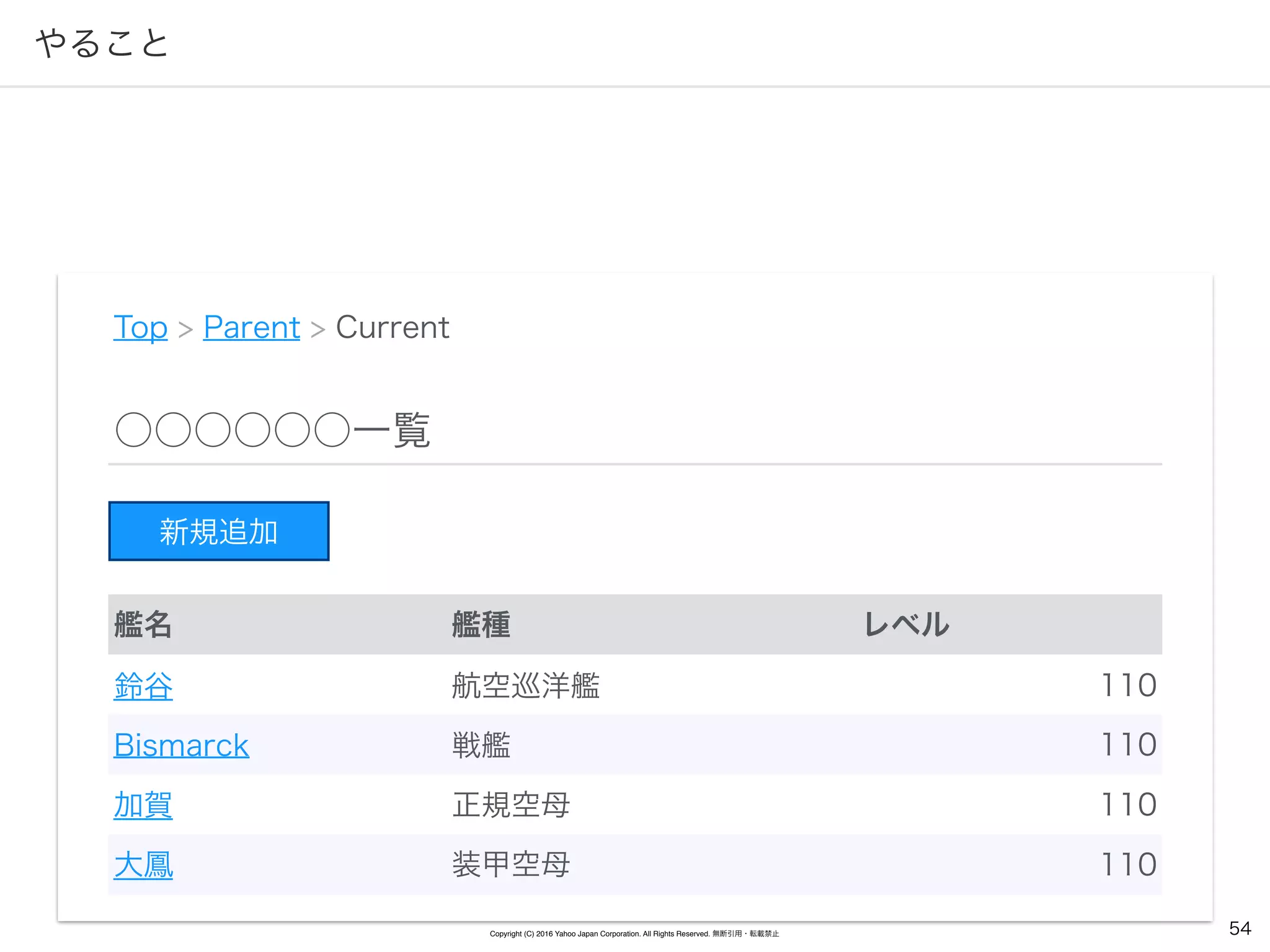The width and height of the screenshot is (1270, 952).
Task: Click the 正規空母 type cell
Action: tap(510, 805)
